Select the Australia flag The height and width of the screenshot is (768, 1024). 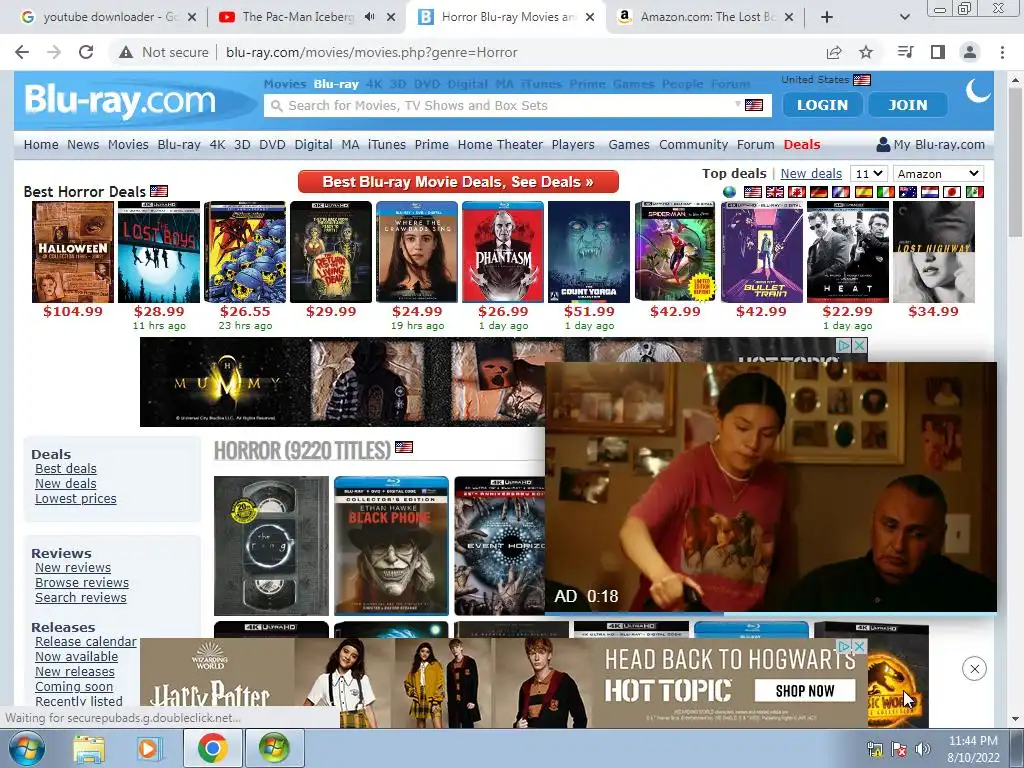908,192
